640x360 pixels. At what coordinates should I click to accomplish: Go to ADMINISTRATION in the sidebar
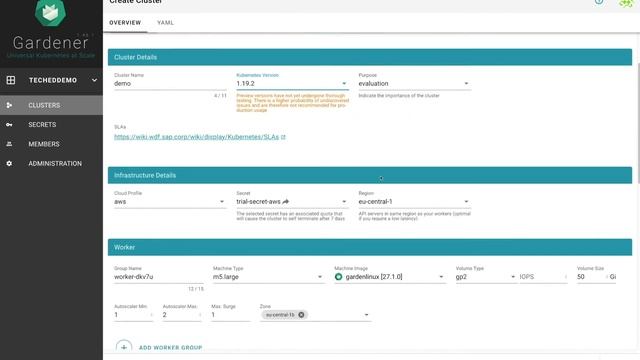(55, 163)
